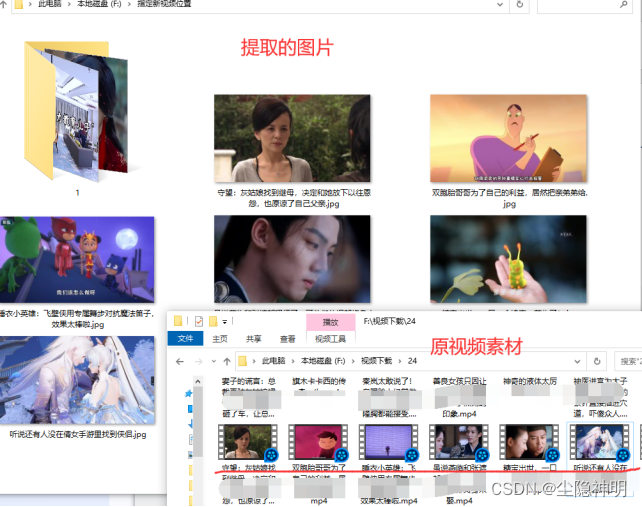
Task: Switch to the 查看 ribbon tab
Action: [287, 339]
